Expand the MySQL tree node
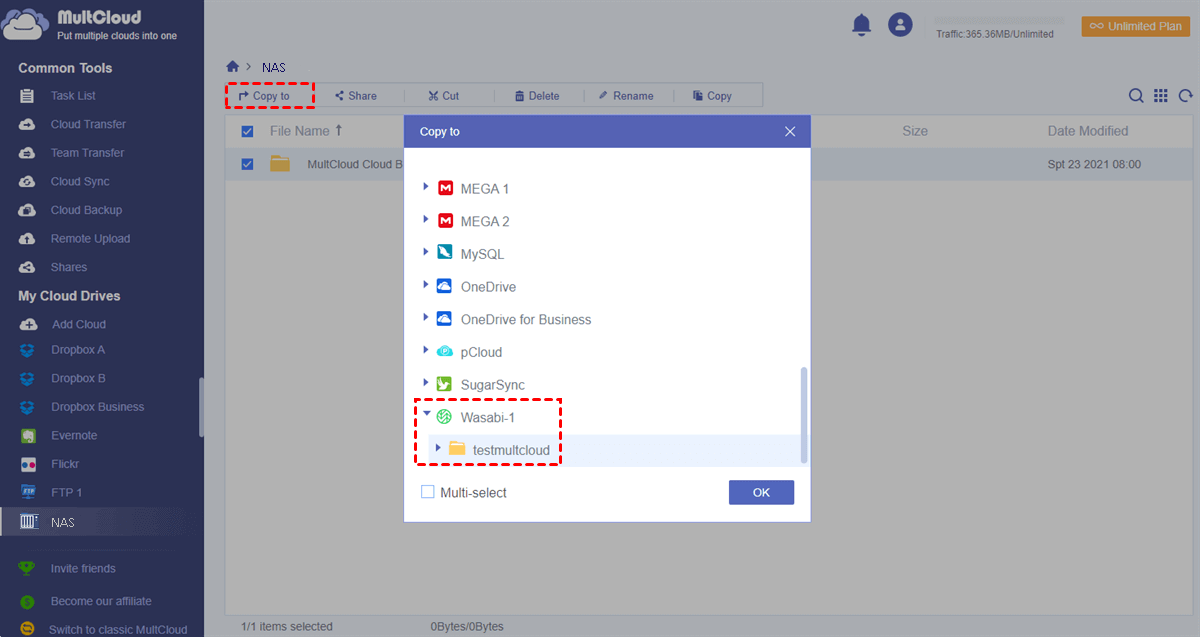The width and height of the screenshot is (1200, 637). (x=426, y=253)
